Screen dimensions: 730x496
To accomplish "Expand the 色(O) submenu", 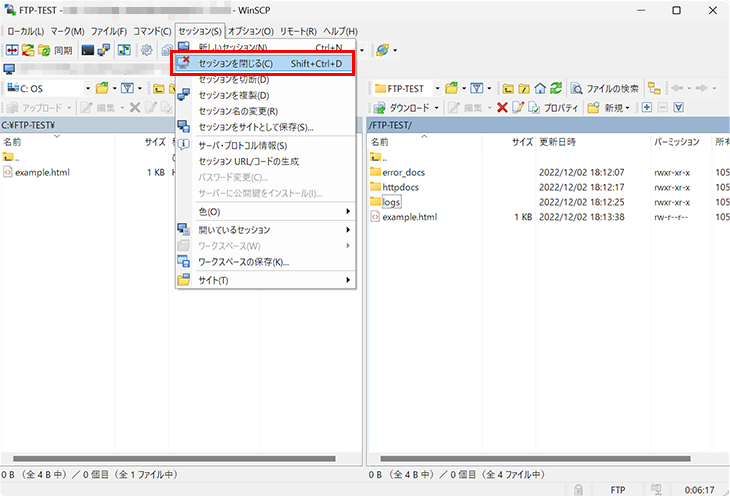I will 265,211.
